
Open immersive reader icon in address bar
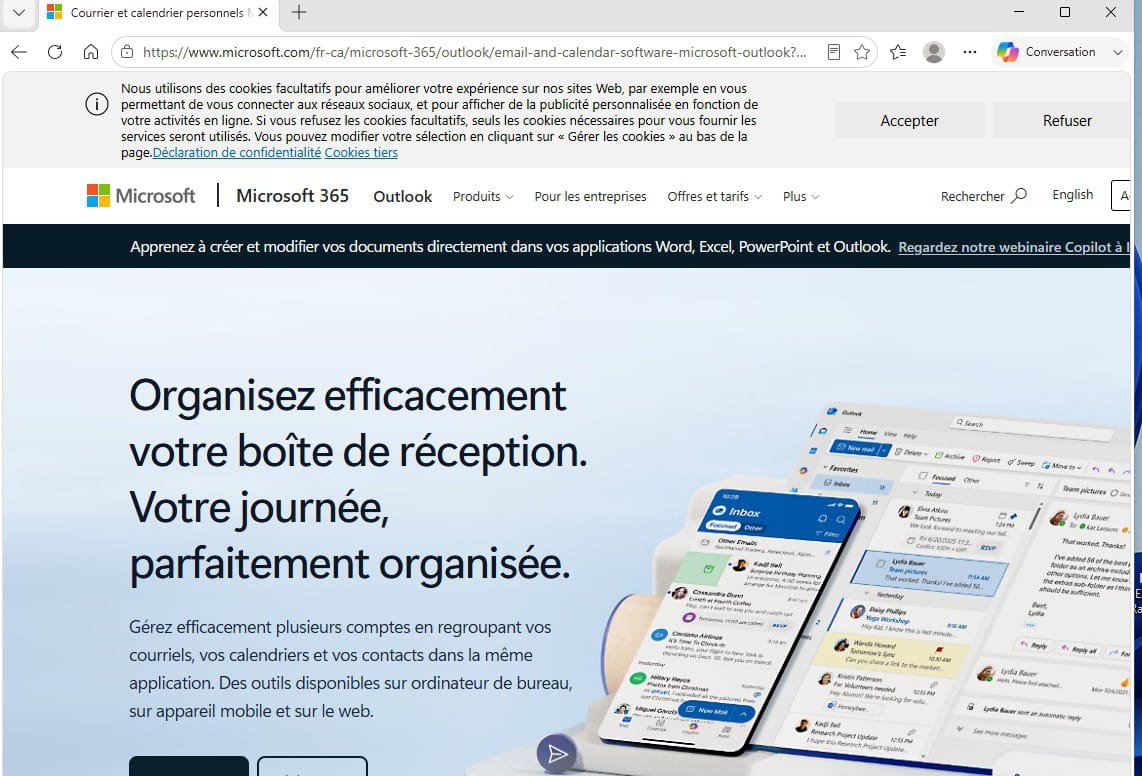pos(834,52)
